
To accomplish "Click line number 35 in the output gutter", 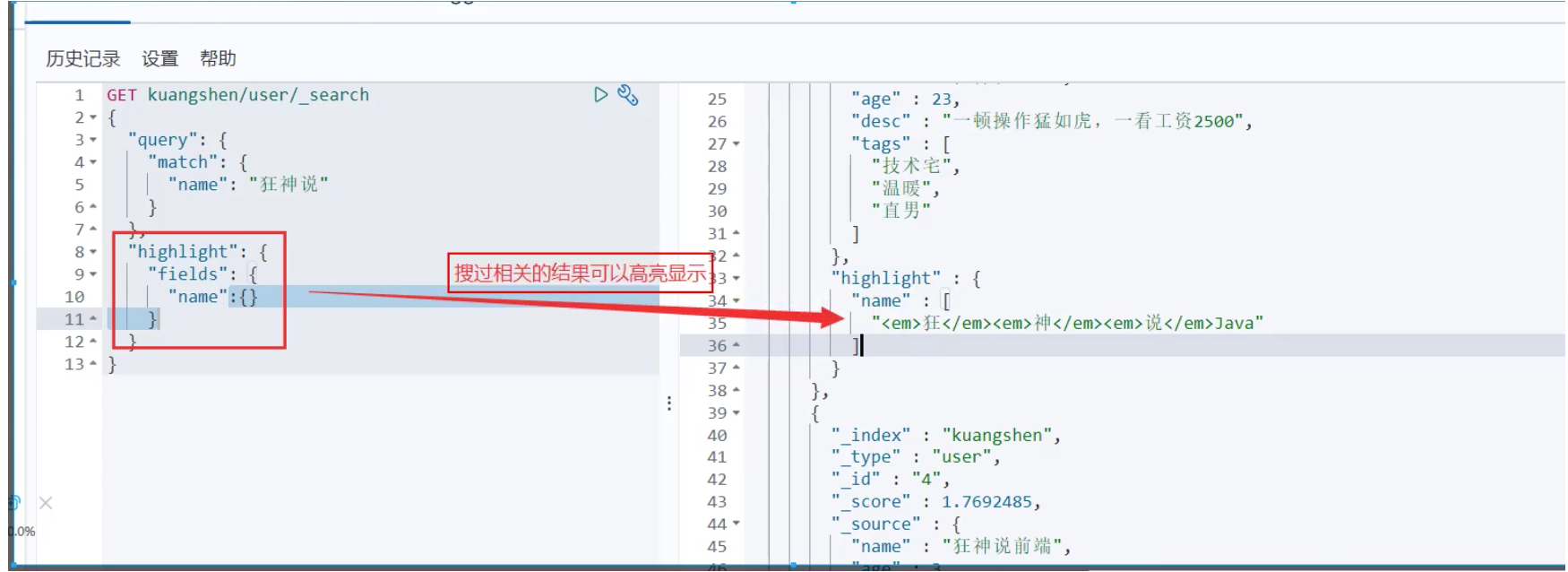I will pos(717,323).
